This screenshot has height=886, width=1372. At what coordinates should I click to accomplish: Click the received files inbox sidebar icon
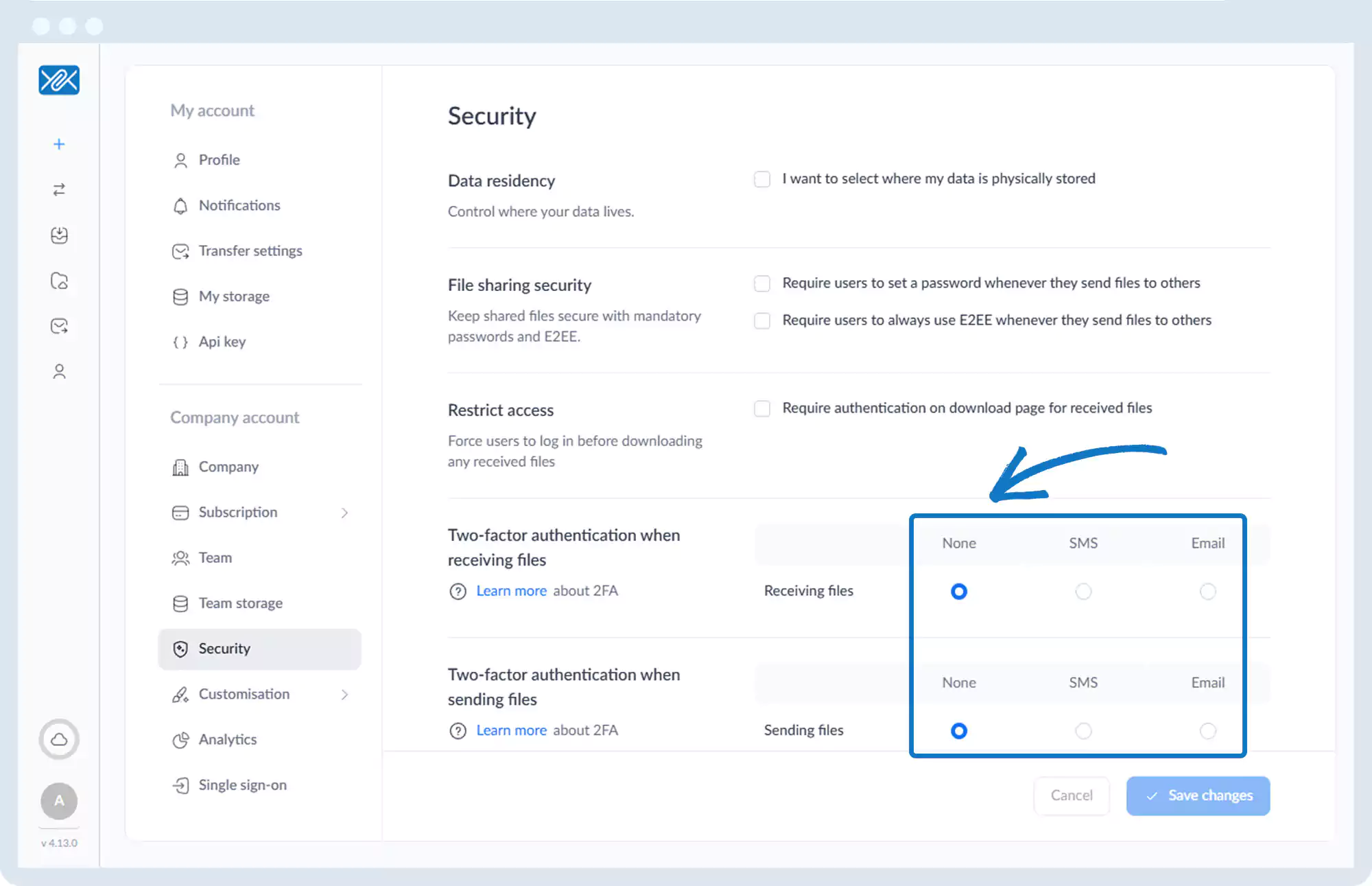(x=59, y=235)
